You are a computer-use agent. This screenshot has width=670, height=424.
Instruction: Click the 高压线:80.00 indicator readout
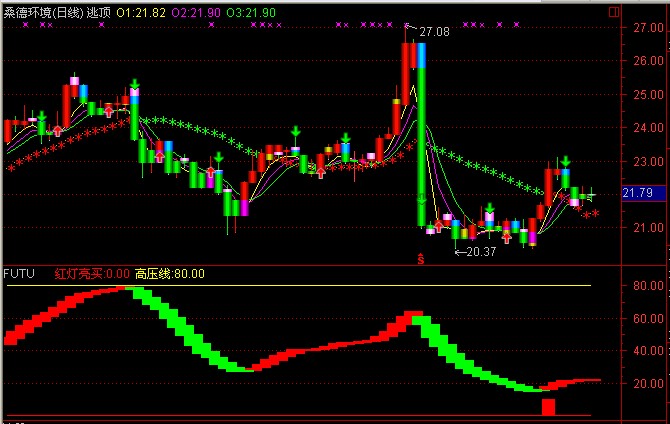[169, 273]
